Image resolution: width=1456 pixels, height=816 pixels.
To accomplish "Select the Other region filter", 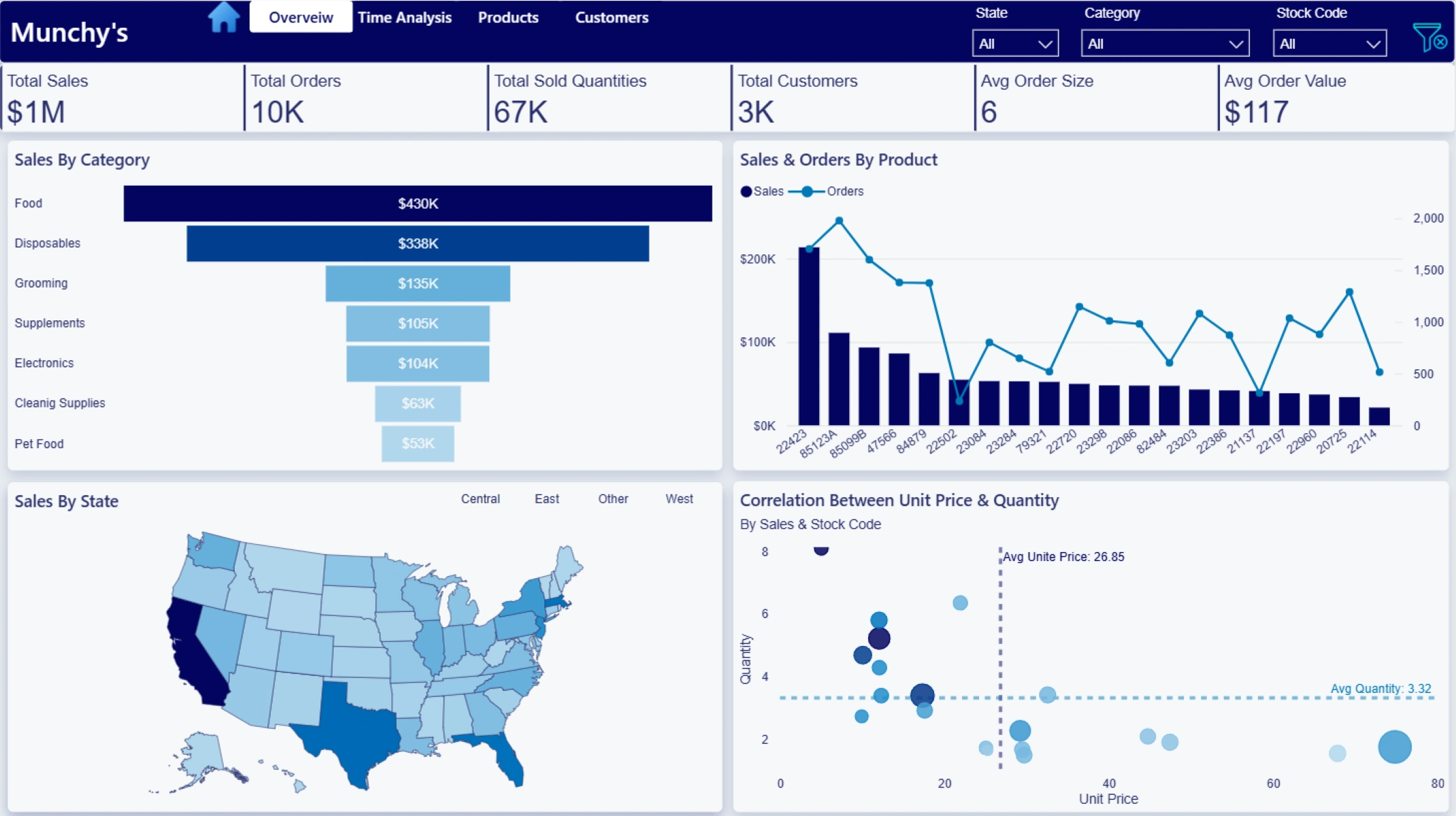I will (613, 499).
